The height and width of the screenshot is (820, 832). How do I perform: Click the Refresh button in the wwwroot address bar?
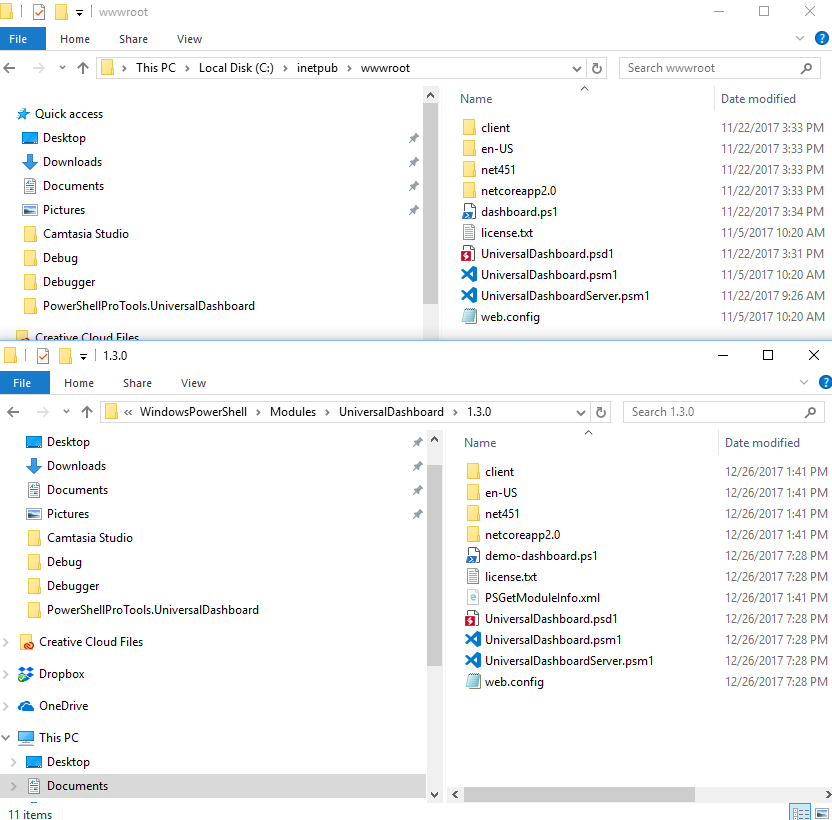click(x=597, y=68)
